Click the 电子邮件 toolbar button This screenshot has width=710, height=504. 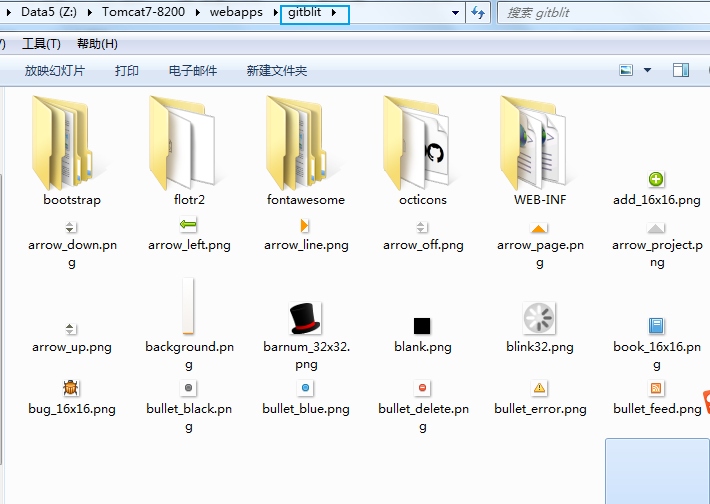tap(193, 71)
